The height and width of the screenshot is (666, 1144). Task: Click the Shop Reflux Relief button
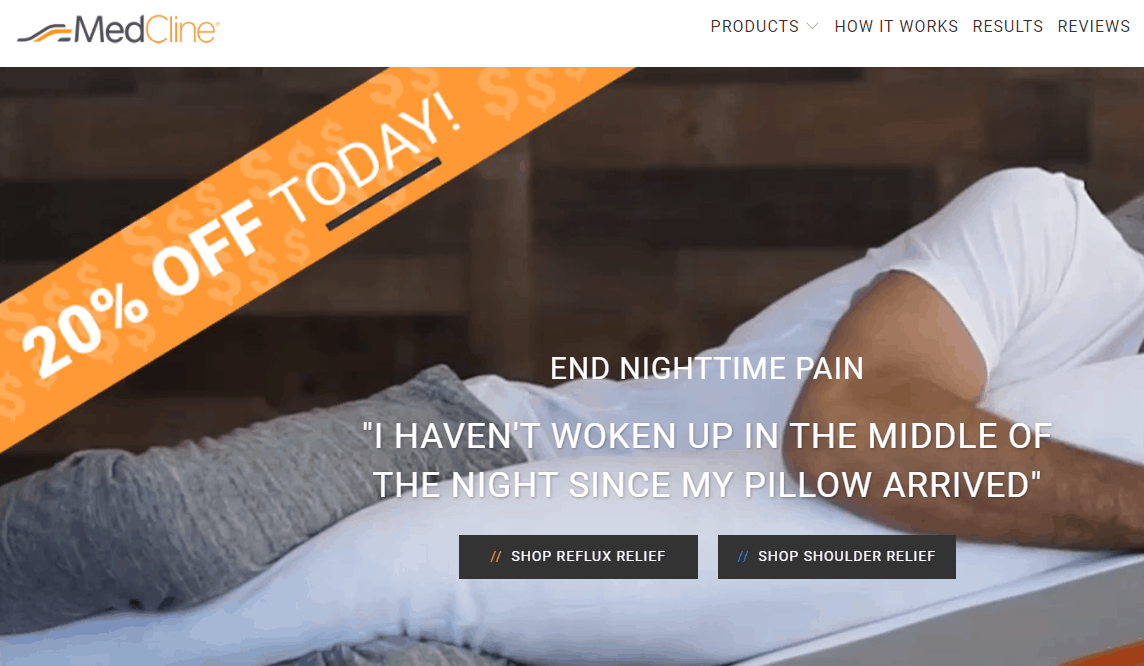point(579,557)
